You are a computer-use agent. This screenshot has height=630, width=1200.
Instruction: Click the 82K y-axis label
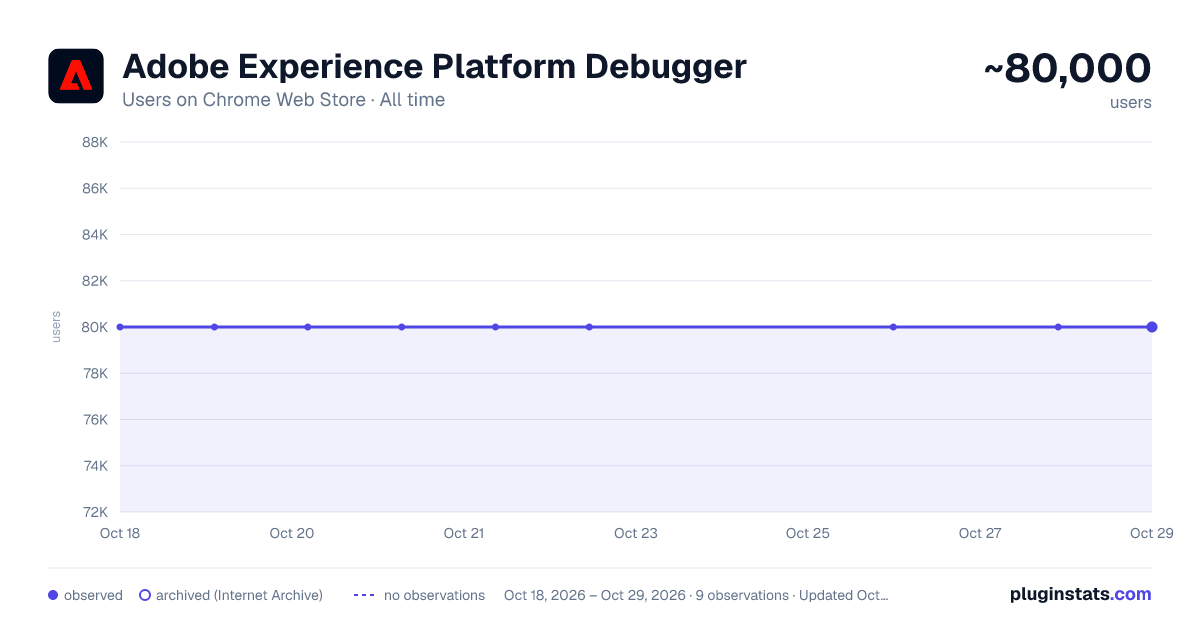pyautogui.click(x=95, y=281)
